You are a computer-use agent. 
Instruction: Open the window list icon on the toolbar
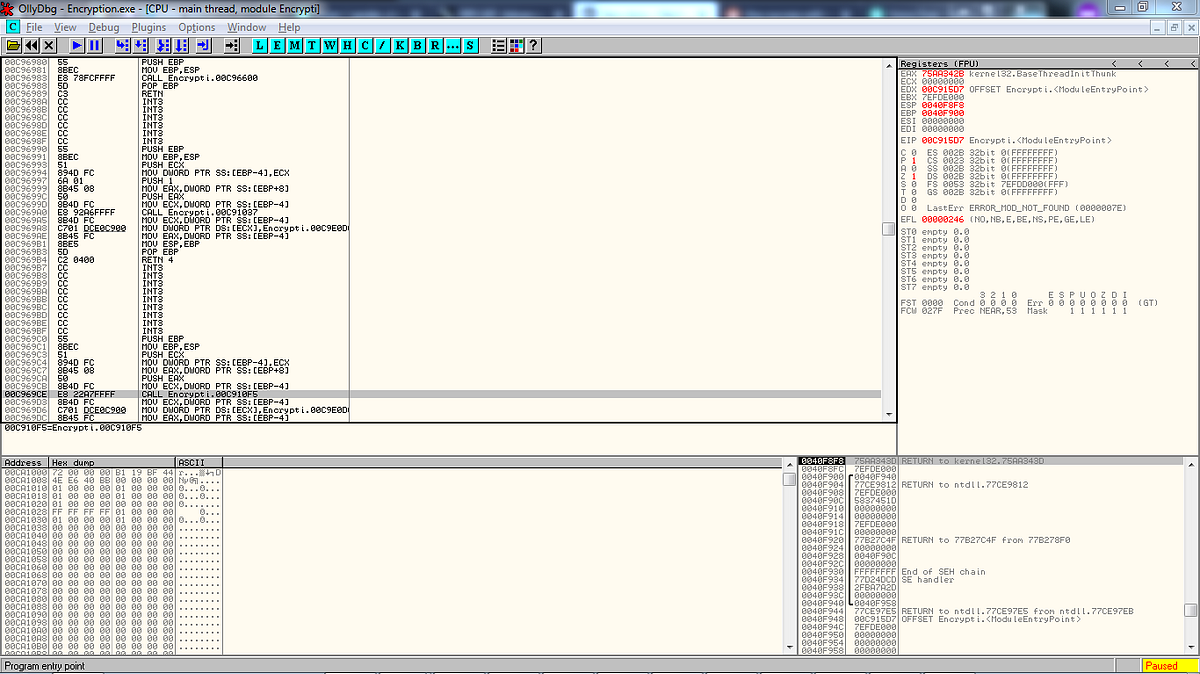click(497, 45)
